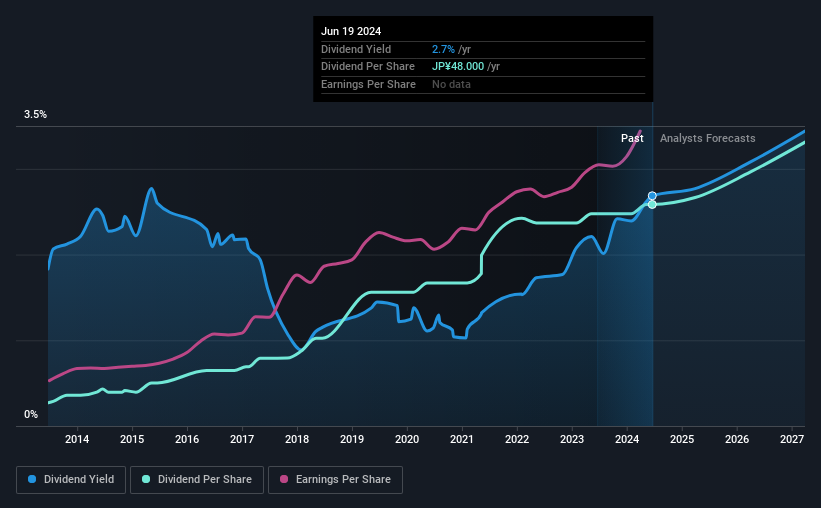Click the blue dot in Dividend Yield legend

point(32,479)
